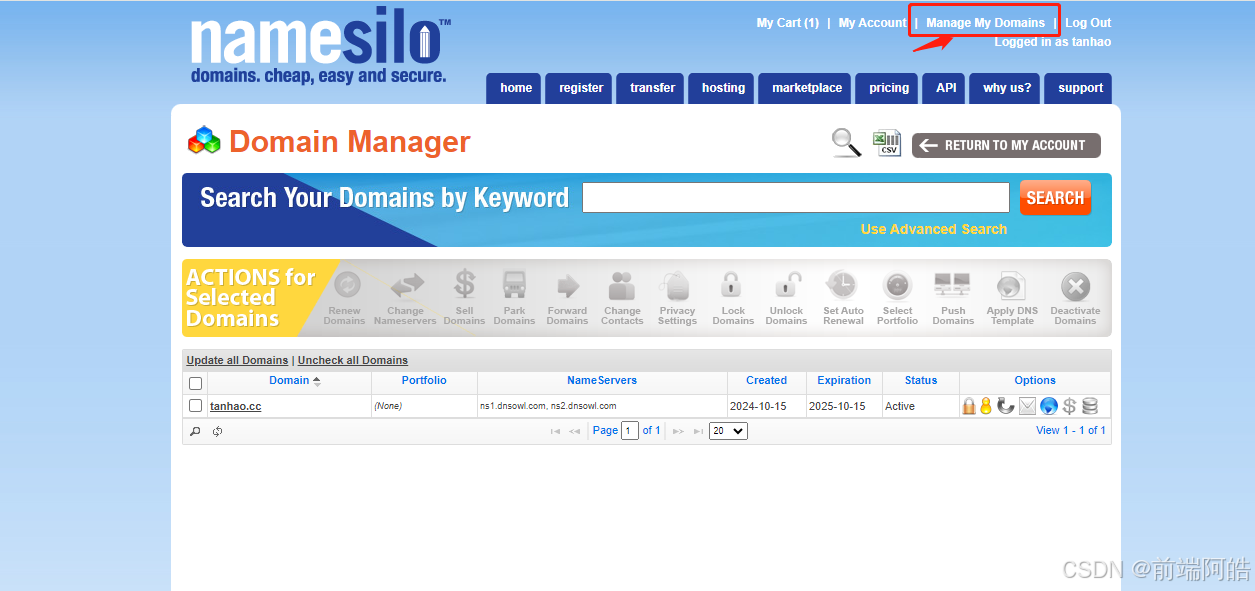Sort by the Expiration column header

(844, 380)
